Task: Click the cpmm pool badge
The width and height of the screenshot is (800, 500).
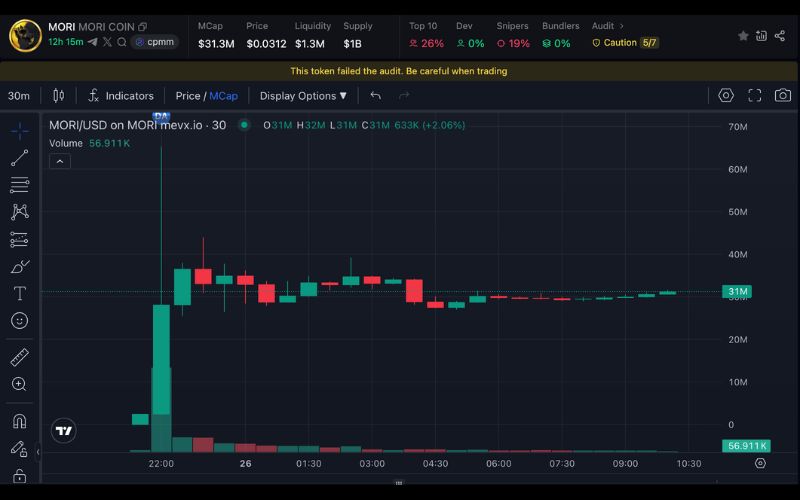Action: click(155, 42)
